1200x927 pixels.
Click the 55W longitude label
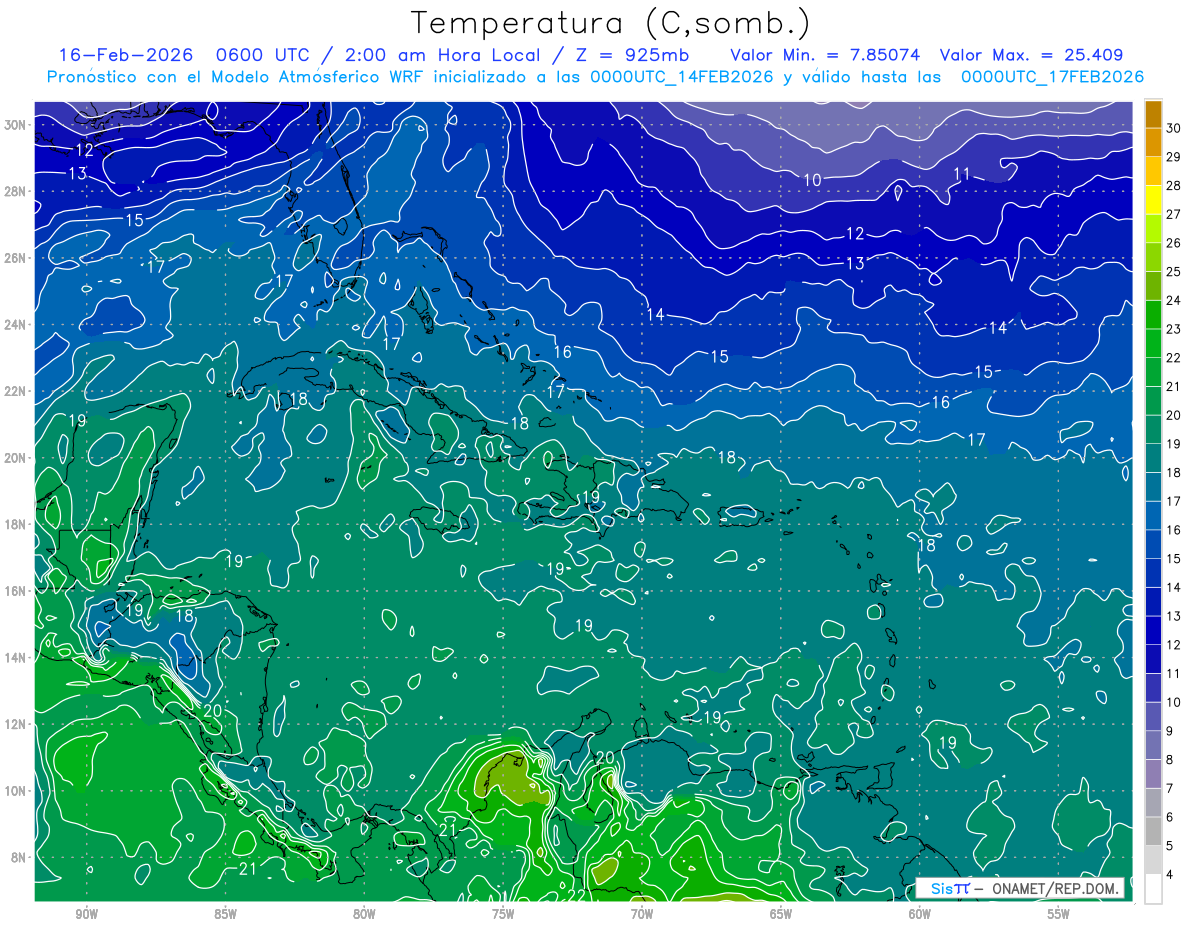pyautogui.click(x=1059, y=914)
